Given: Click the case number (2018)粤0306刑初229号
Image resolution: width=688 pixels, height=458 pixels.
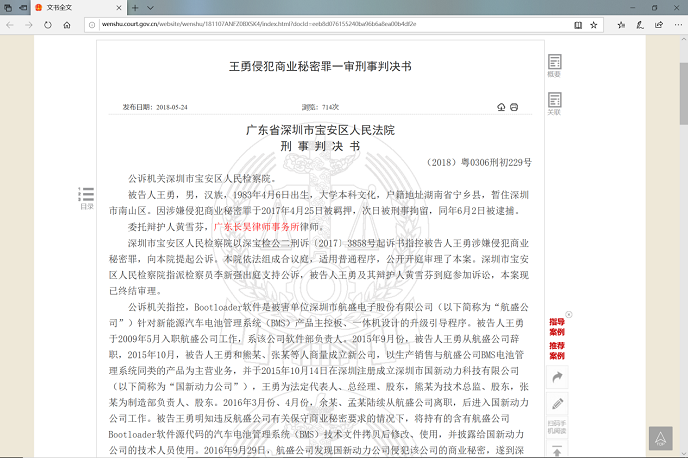Looking at the screenshot, I should point(479,162).
